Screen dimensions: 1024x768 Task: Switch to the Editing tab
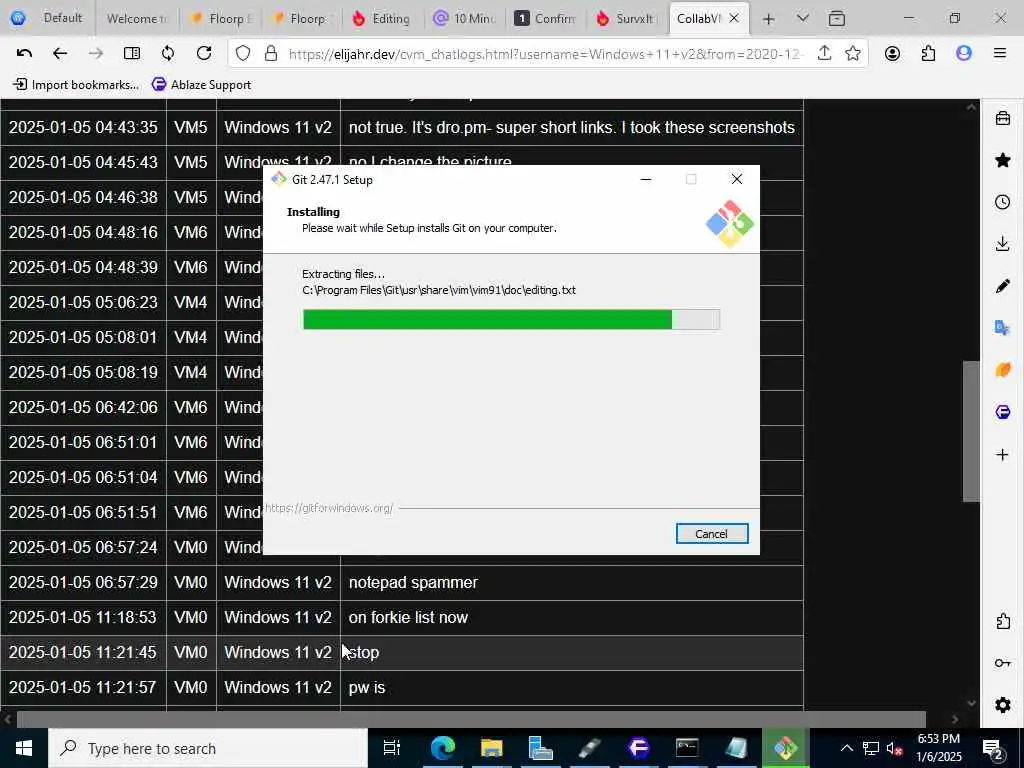pos(381,18)
